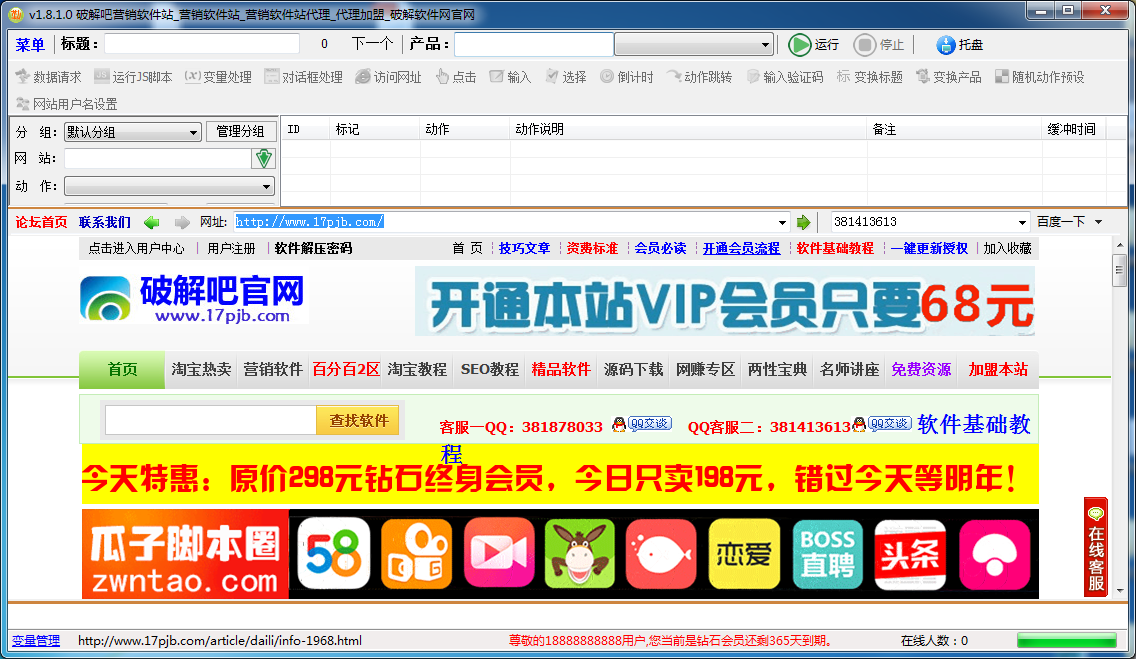Open 运行JS脚本 script tool
The height and width of the screenshot is (659, 1136).
point(133,77)
